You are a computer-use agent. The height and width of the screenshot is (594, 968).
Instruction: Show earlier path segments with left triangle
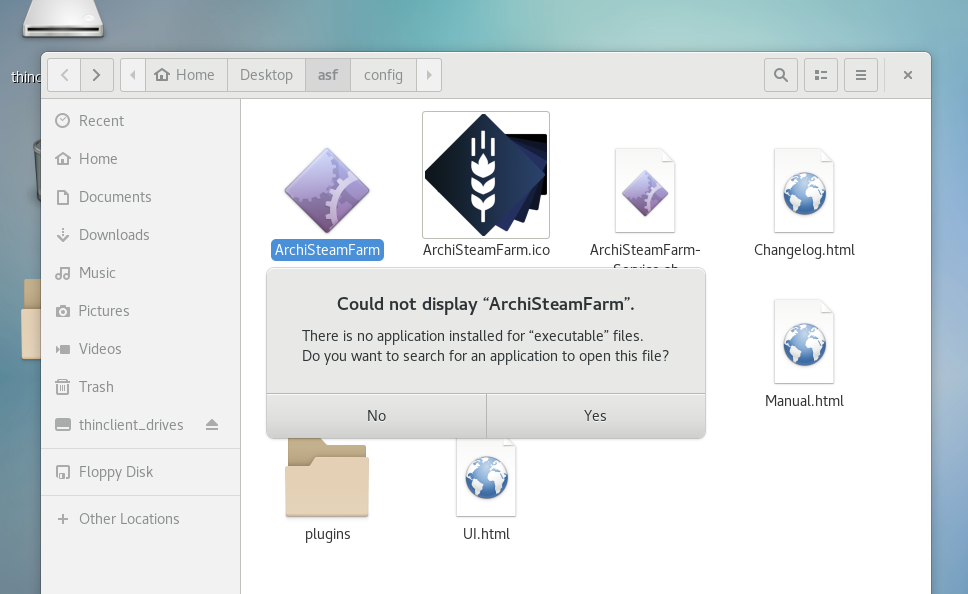point(133,75)
